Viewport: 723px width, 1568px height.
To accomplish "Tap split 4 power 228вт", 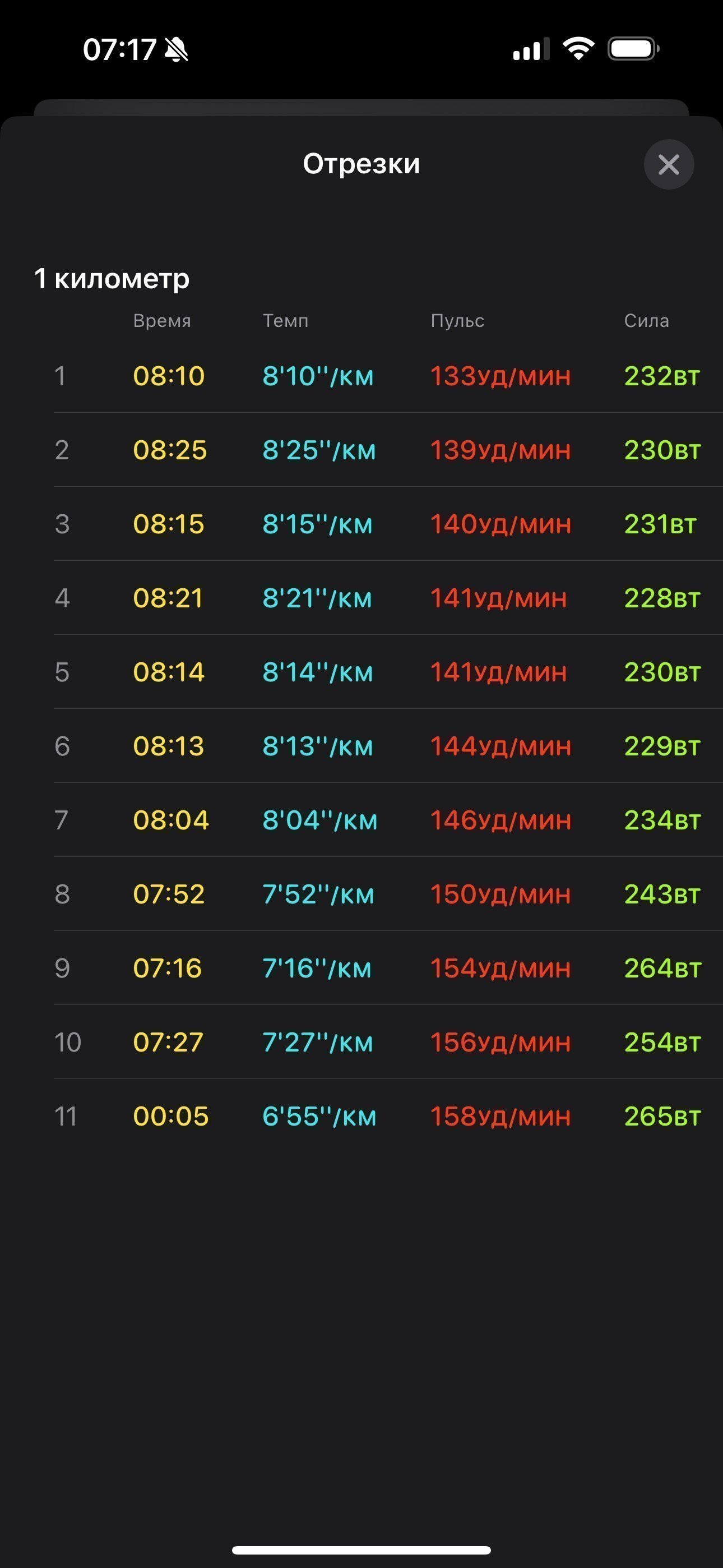I will tap(662, 598).
